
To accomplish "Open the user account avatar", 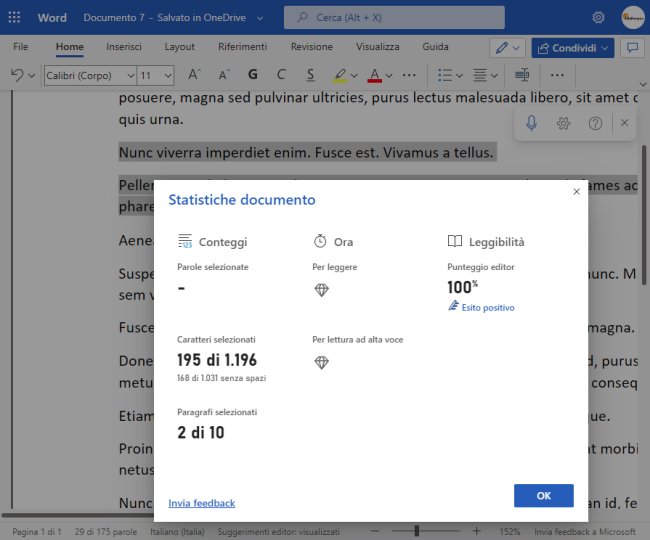I will point(633,17).
